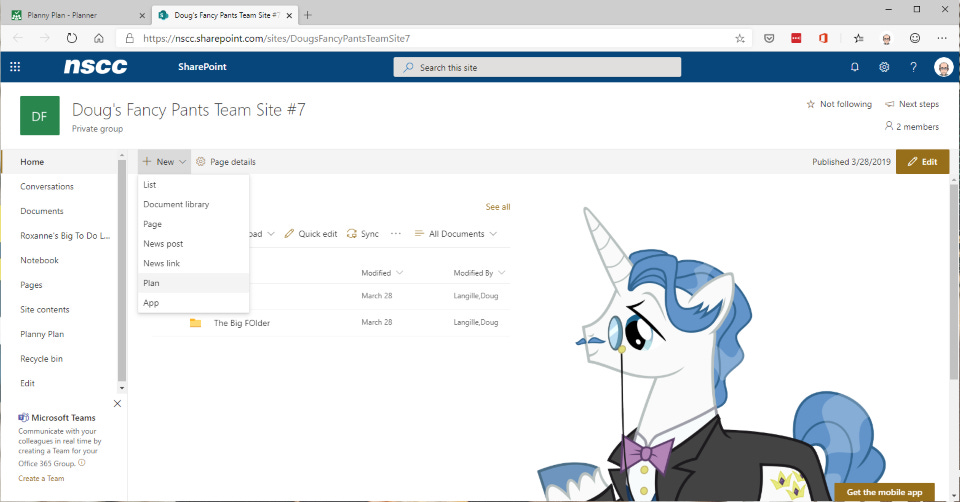Switch to Planny Plan - Planner tab
This screenshot has height=502, width=960.
[x=77, y=15]
